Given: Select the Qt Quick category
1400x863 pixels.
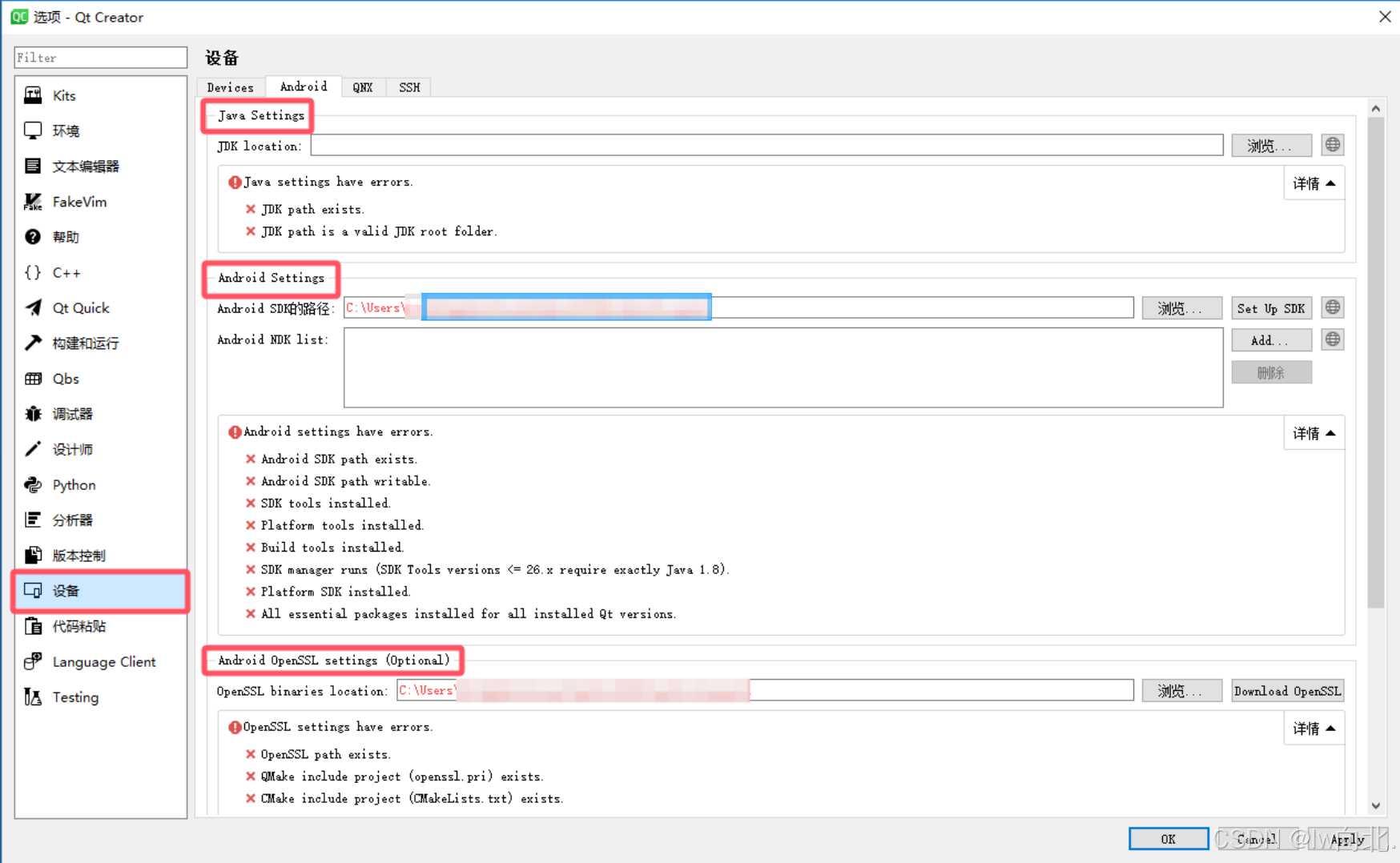Looking at the screenshot, I should click(100, 307).
